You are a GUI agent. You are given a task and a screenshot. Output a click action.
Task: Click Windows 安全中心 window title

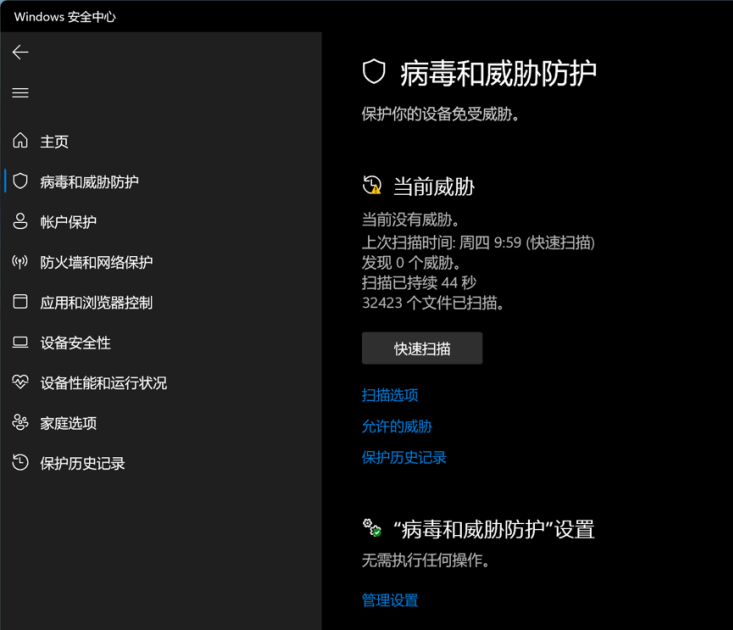pyautogui.click(x=65, y=17)
